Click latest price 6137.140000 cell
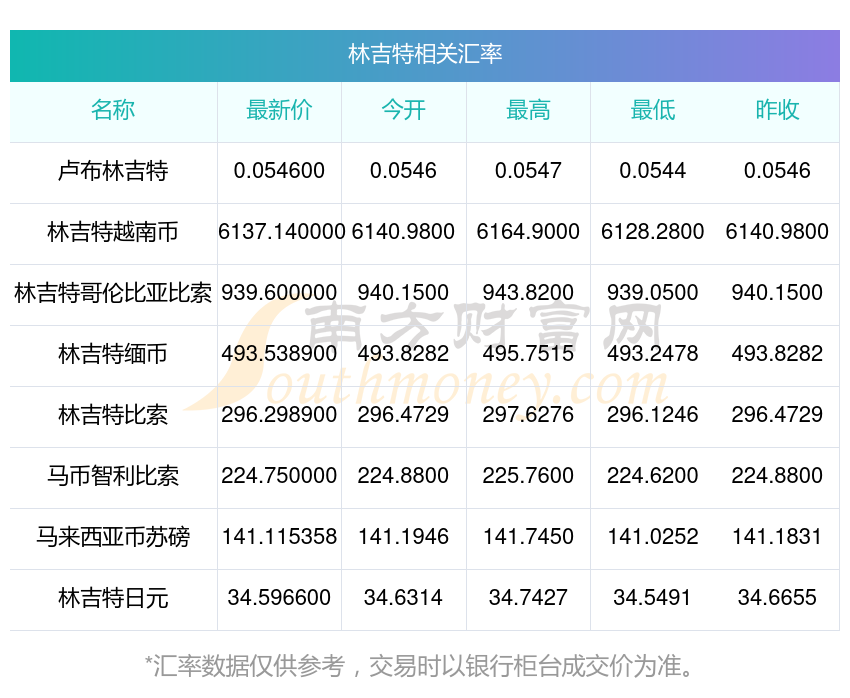The height and width of the screenshot is (698, 850). point(281,232)
